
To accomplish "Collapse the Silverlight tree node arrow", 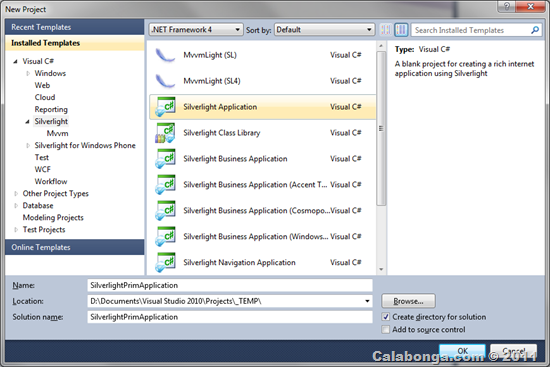I will click(x=27, y=122).
